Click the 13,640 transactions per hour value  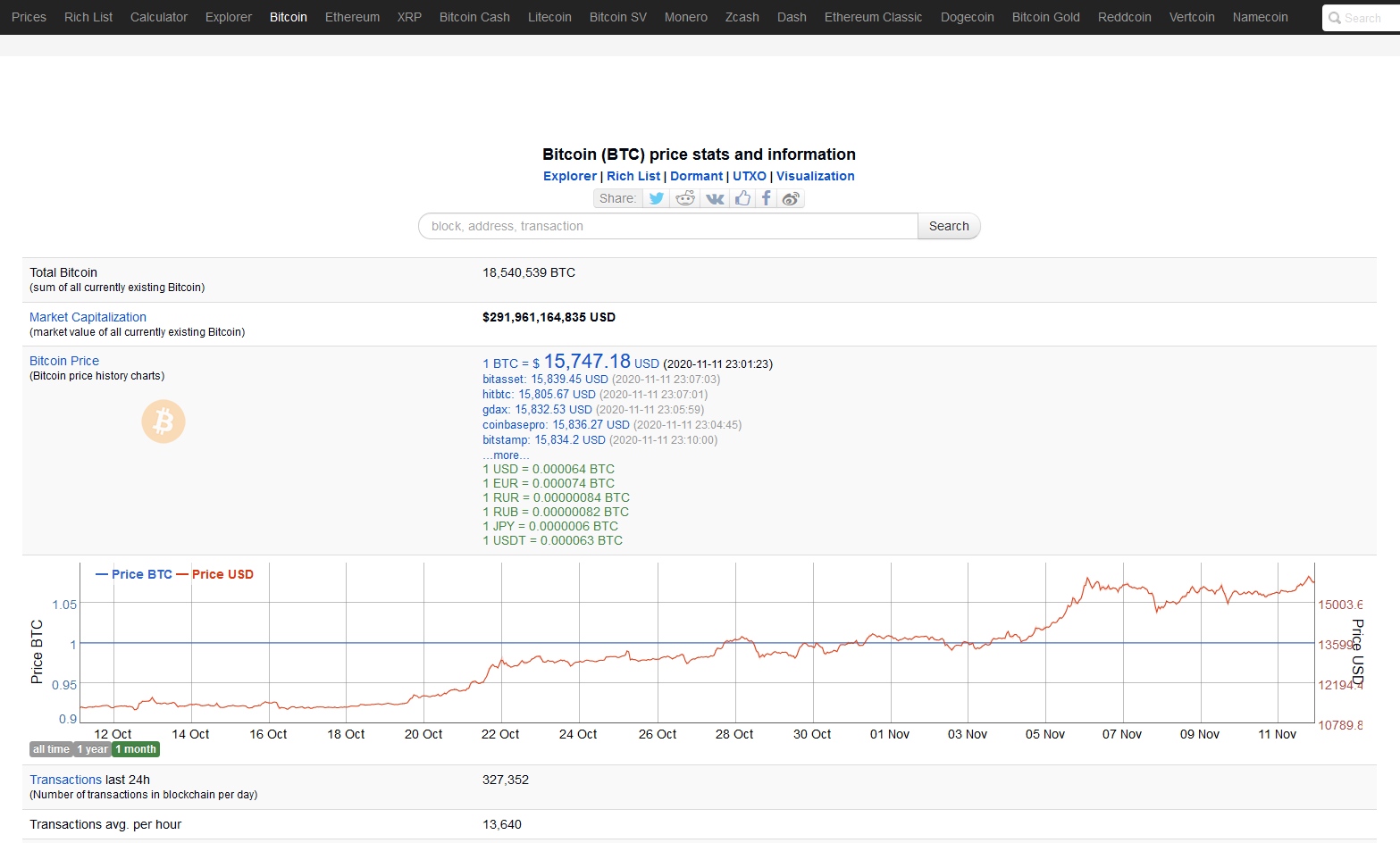(x=502, y=824)
